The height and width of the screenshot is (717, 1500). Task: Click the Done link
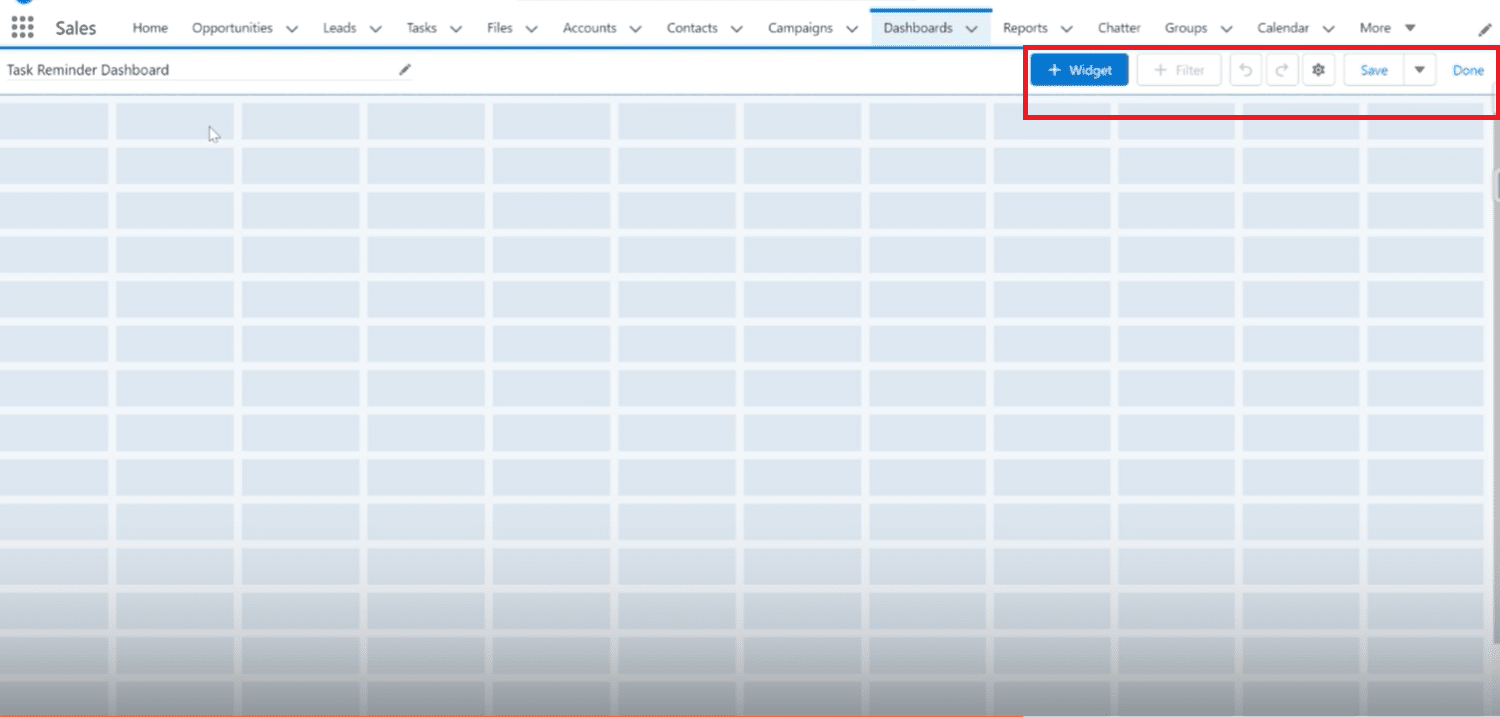(1468, 70)
